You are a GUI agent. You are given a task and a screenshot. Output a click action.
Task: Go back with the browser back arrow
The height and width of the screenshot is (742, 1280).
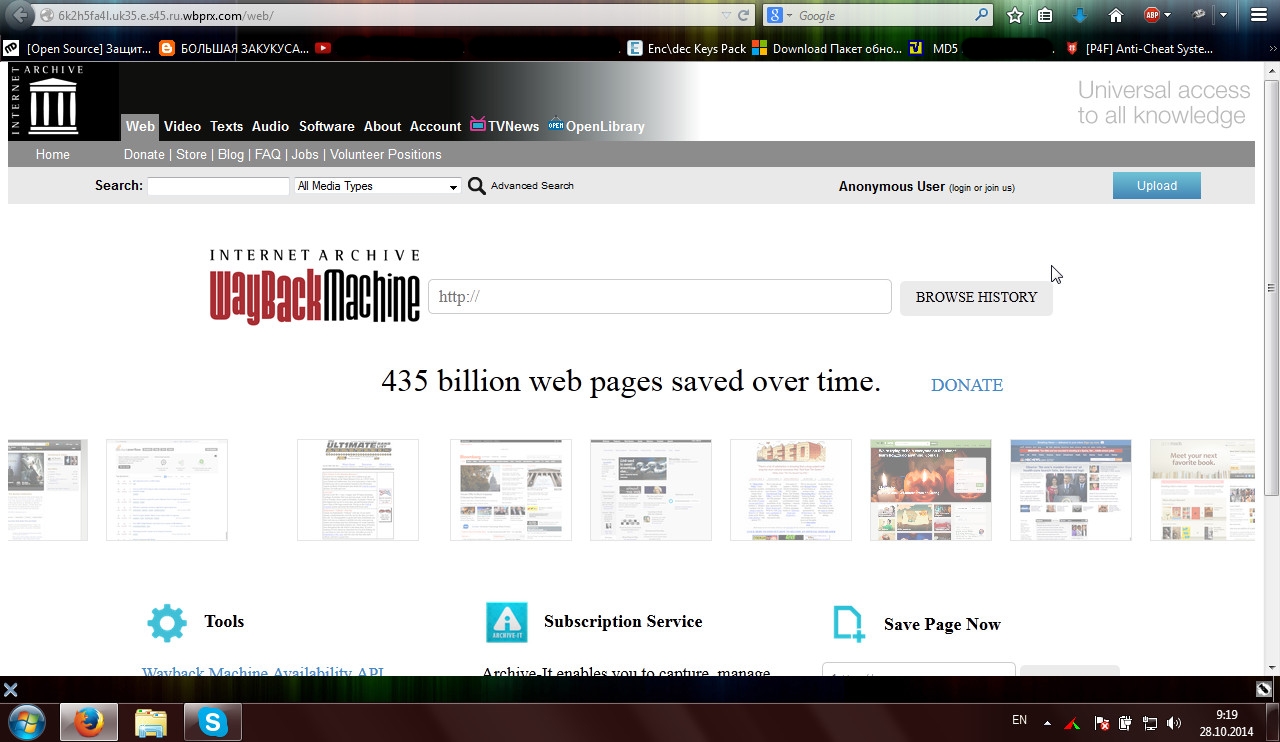(x=19, y=15)
